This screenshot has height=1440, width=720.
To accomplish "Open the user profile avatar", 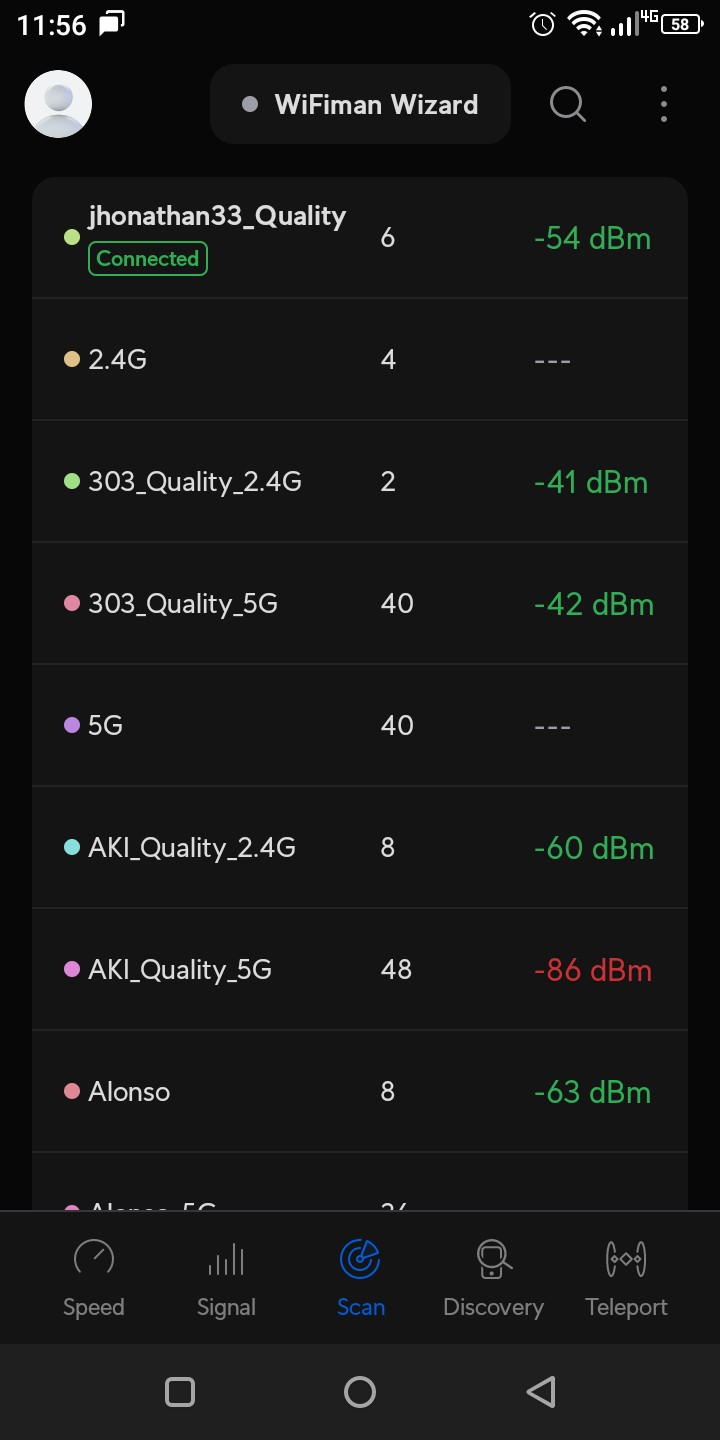I will click(x=58, y=104).
